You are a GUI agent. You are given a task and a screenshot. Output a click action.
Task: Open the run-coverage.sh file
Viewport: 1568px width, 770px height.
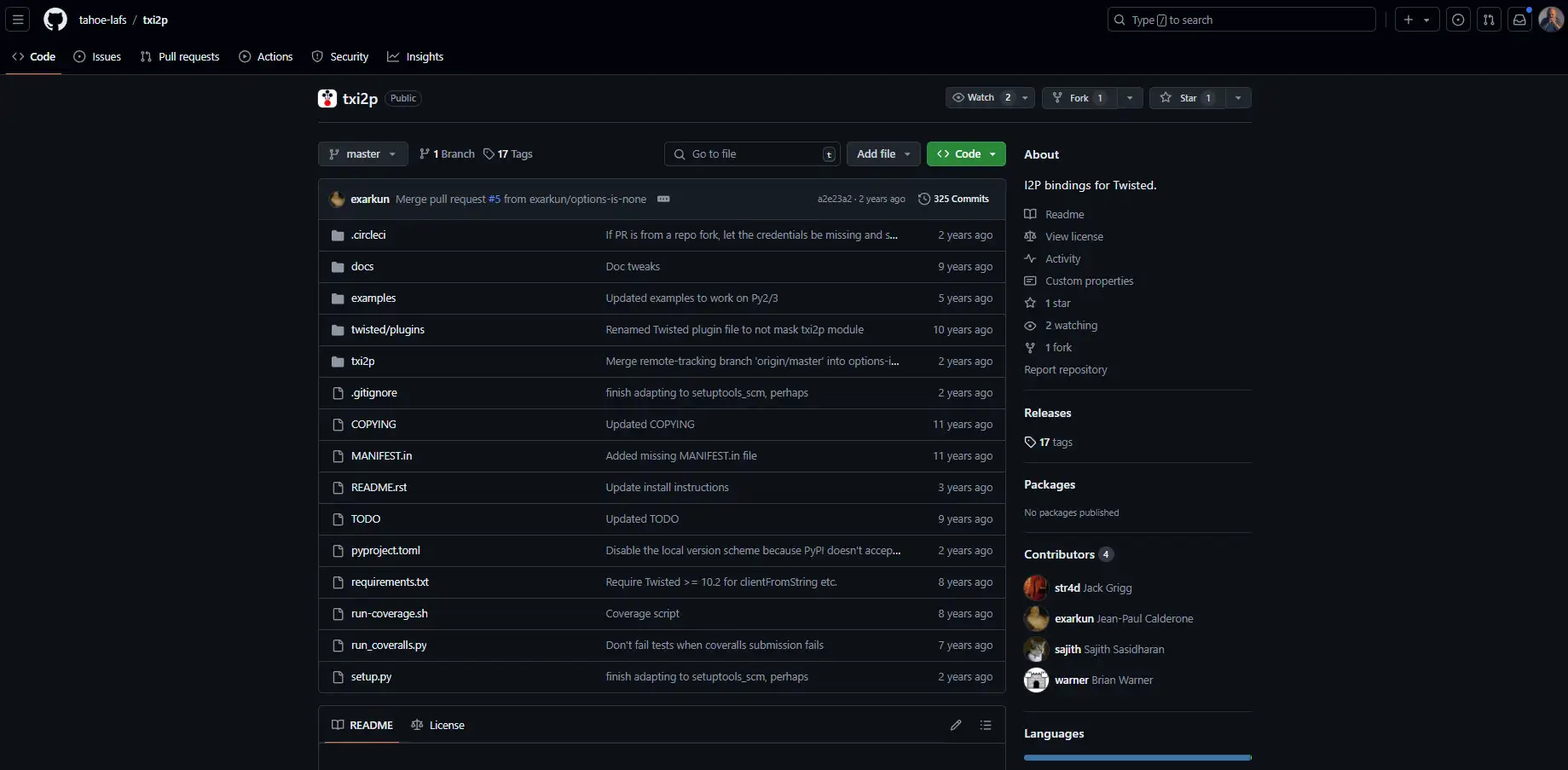[x=390, y=614]
